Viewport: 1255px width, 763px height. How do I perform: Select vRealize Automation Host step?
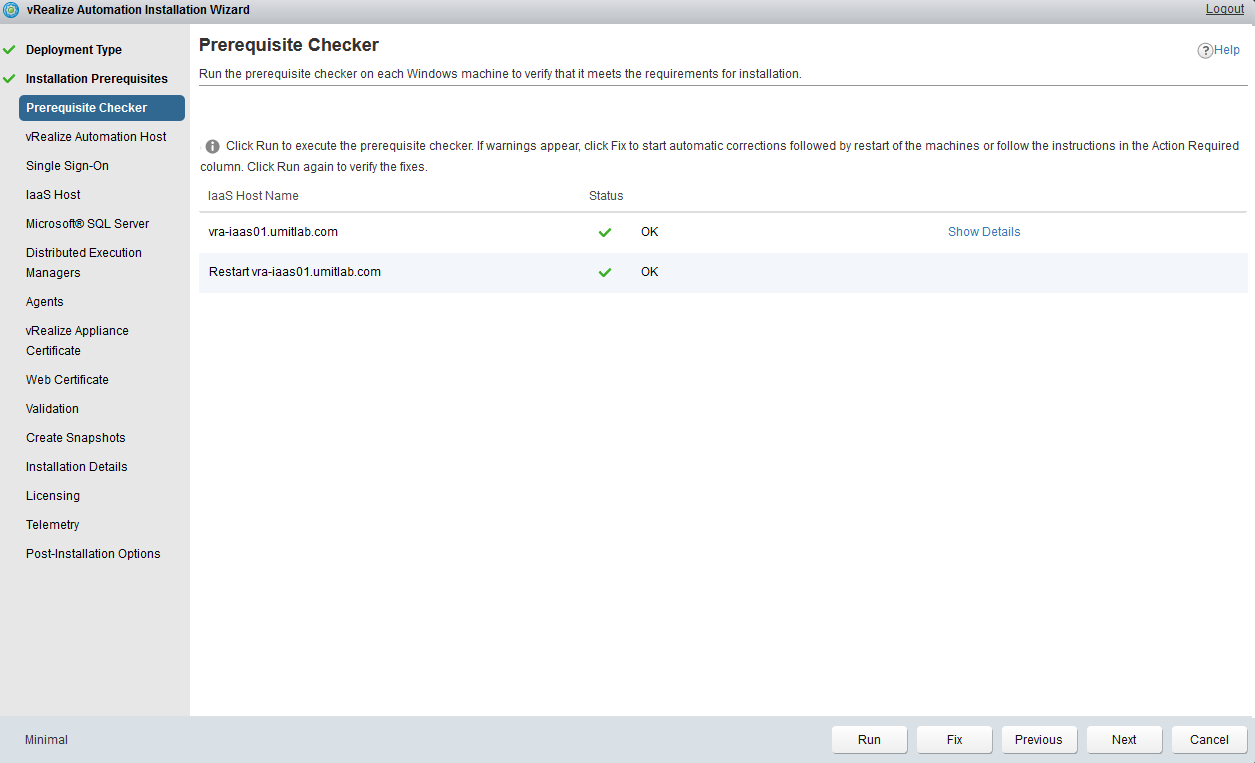[x=96, y=137]
